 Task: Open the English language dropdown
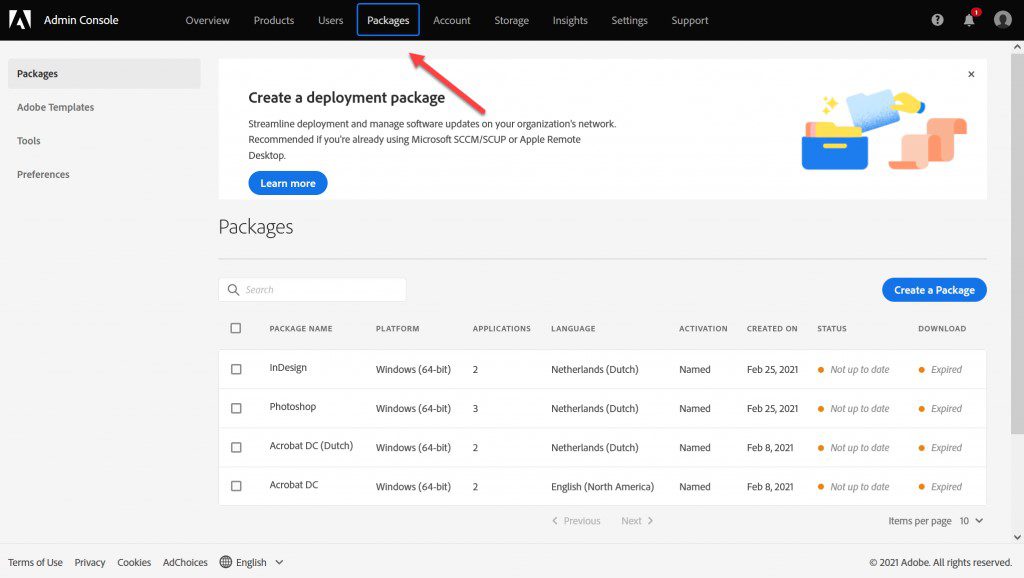coord(259,562)
